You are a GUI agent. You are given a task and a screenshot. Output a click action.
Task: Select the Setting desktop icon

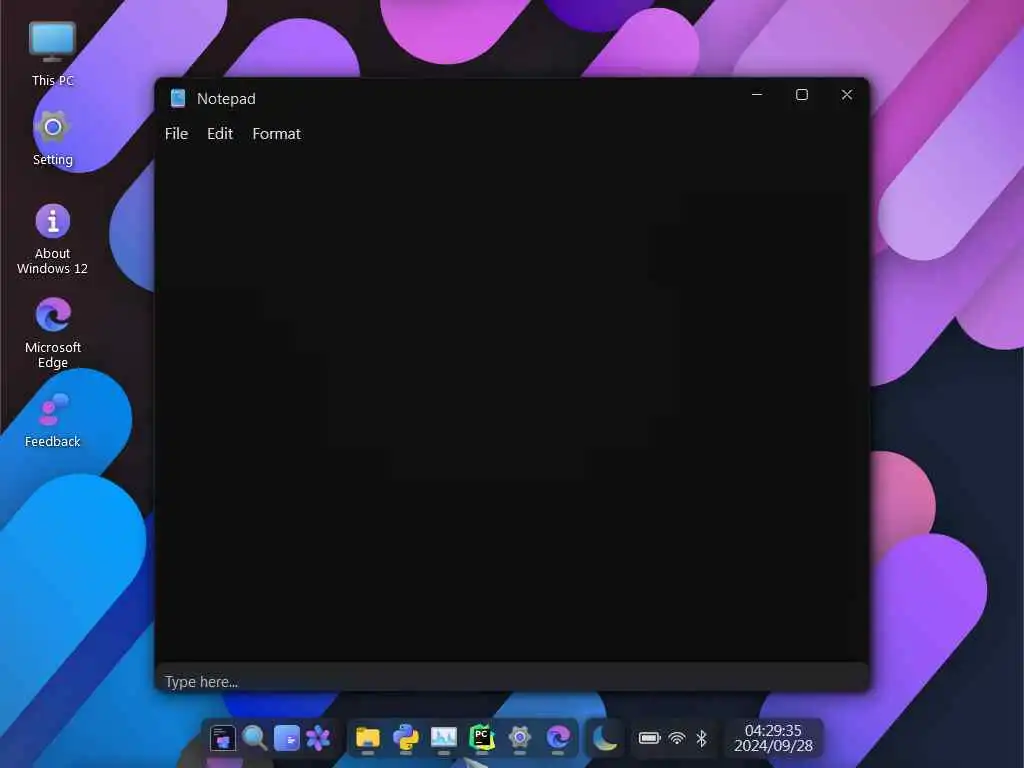[x=53, y=138]
